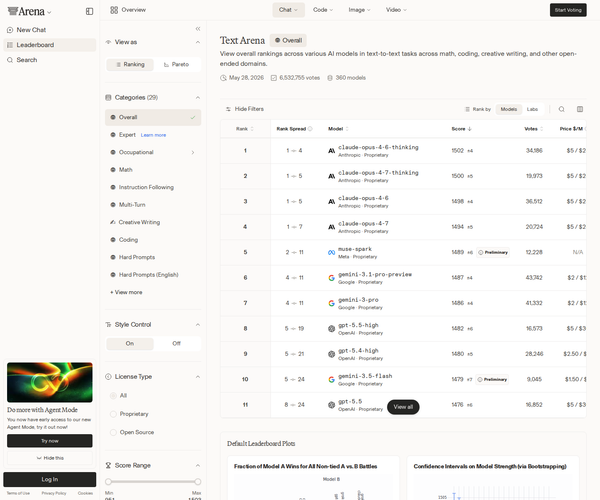Click the models icon beside 360 models
Image resolution: width=600 pixels, height=500 pixels.
330,78
